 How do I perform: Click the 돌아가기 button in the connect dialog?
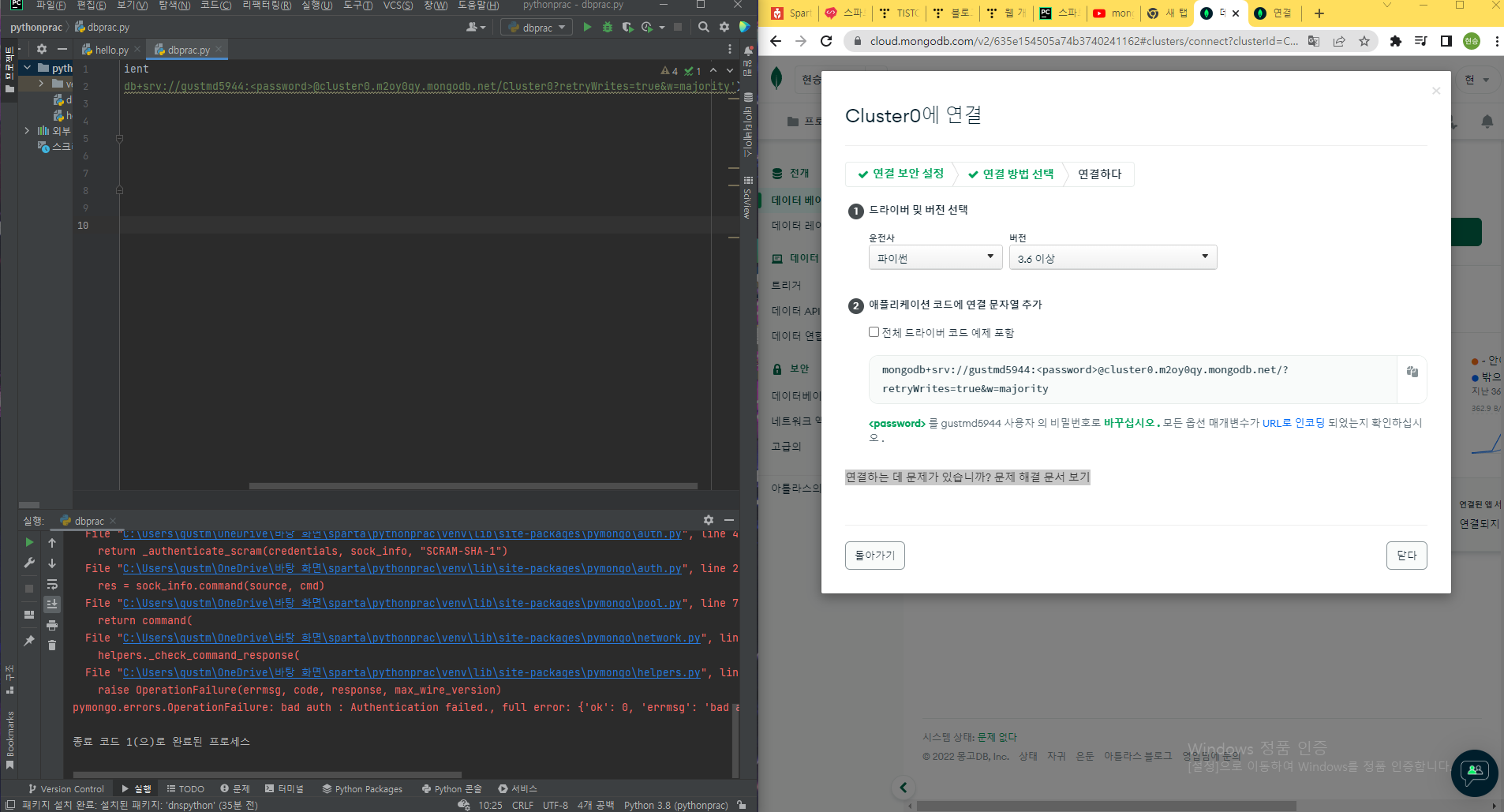pyautogui.click(x=875, y=556)
